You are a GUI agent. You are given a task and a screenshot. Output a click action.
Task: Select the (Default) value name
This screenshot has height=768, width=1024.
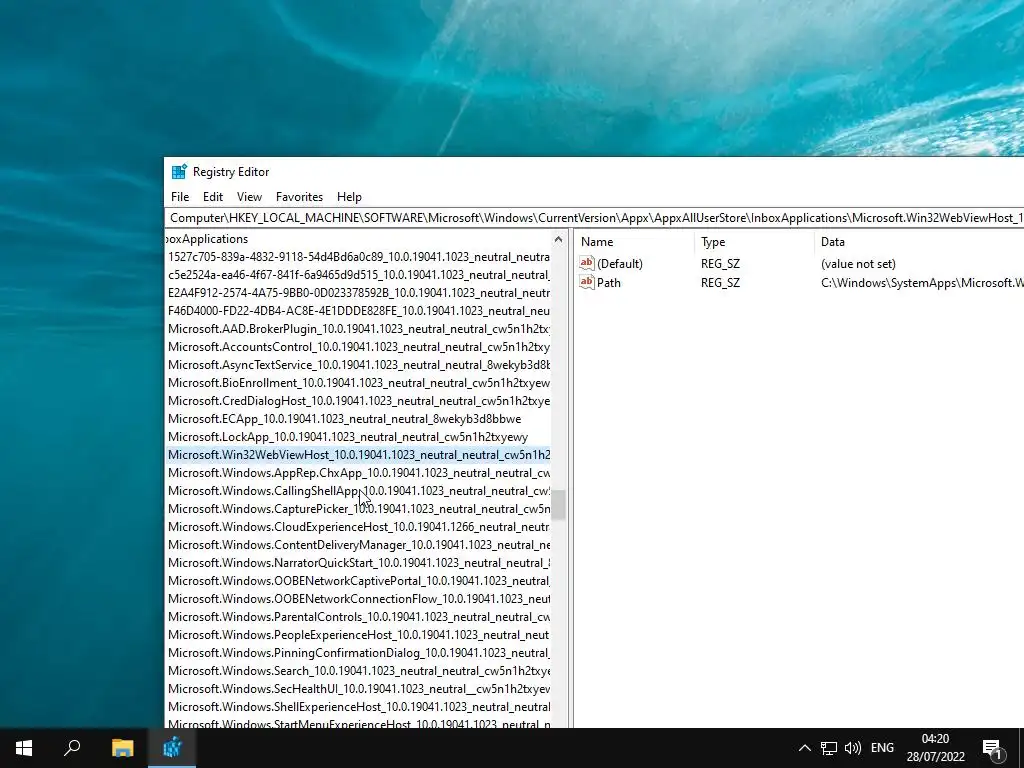pos(620,263)
